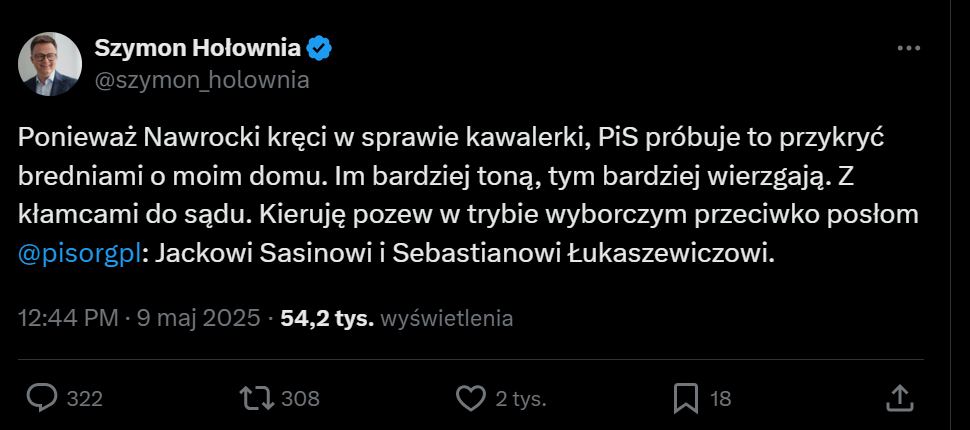Bookmark this tweet
The width and height of the screenshot is (970, 430).
[x=686, y=398]
